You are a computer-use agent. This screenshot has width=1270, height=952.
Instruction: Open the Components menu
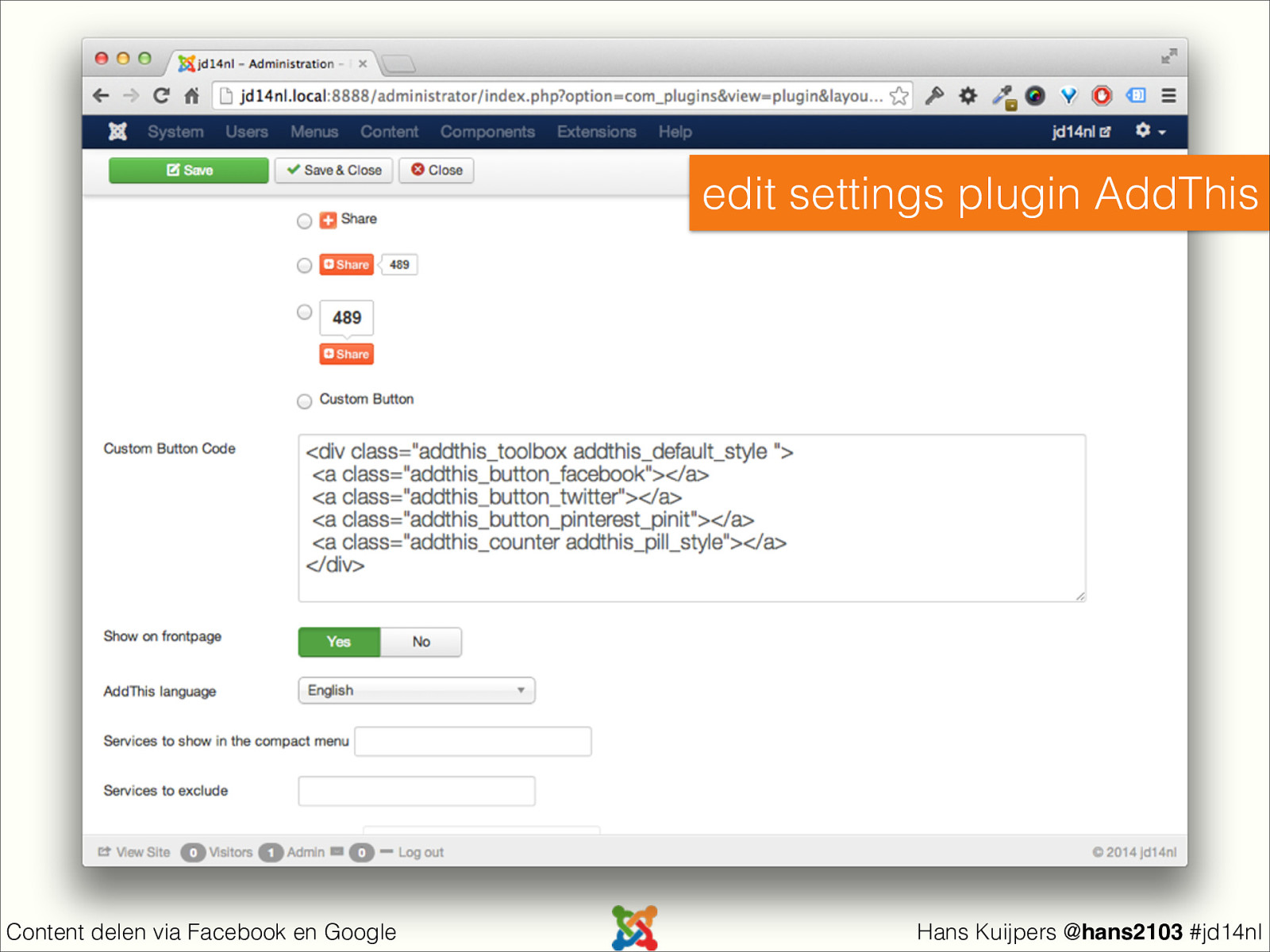pyautogui.click(x=487, y=132)
